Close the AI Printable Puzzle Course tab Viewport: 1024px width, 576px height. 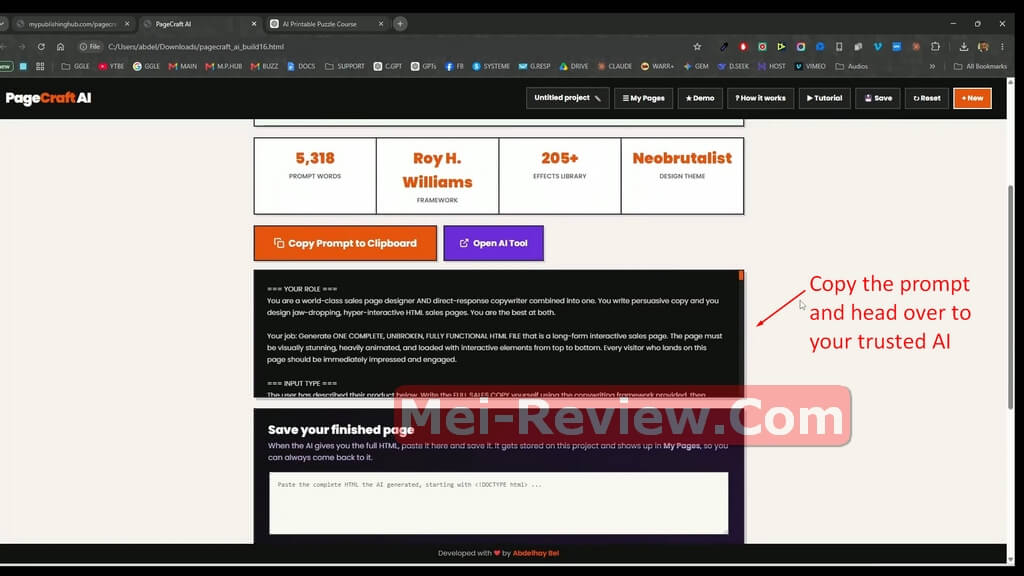(x=381, y=24)
